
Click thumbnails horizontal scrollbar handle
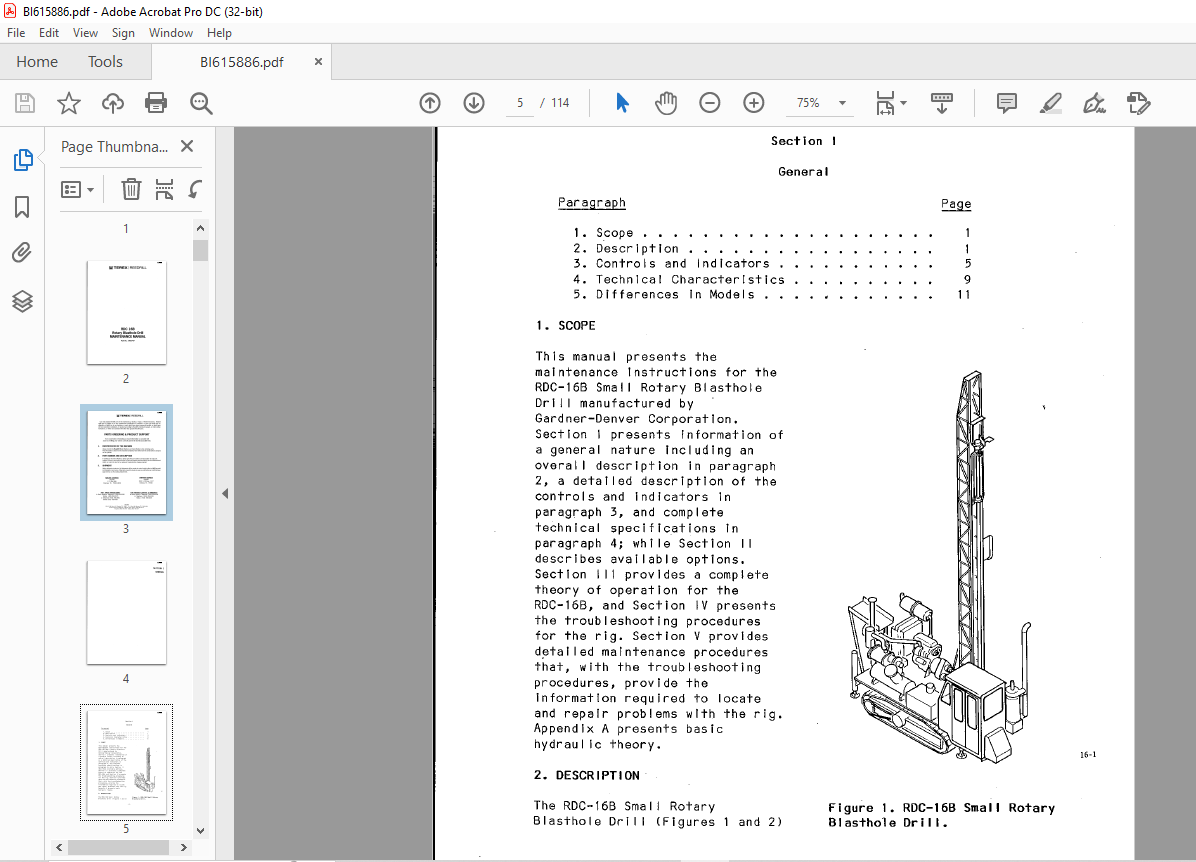pos(118,848)
